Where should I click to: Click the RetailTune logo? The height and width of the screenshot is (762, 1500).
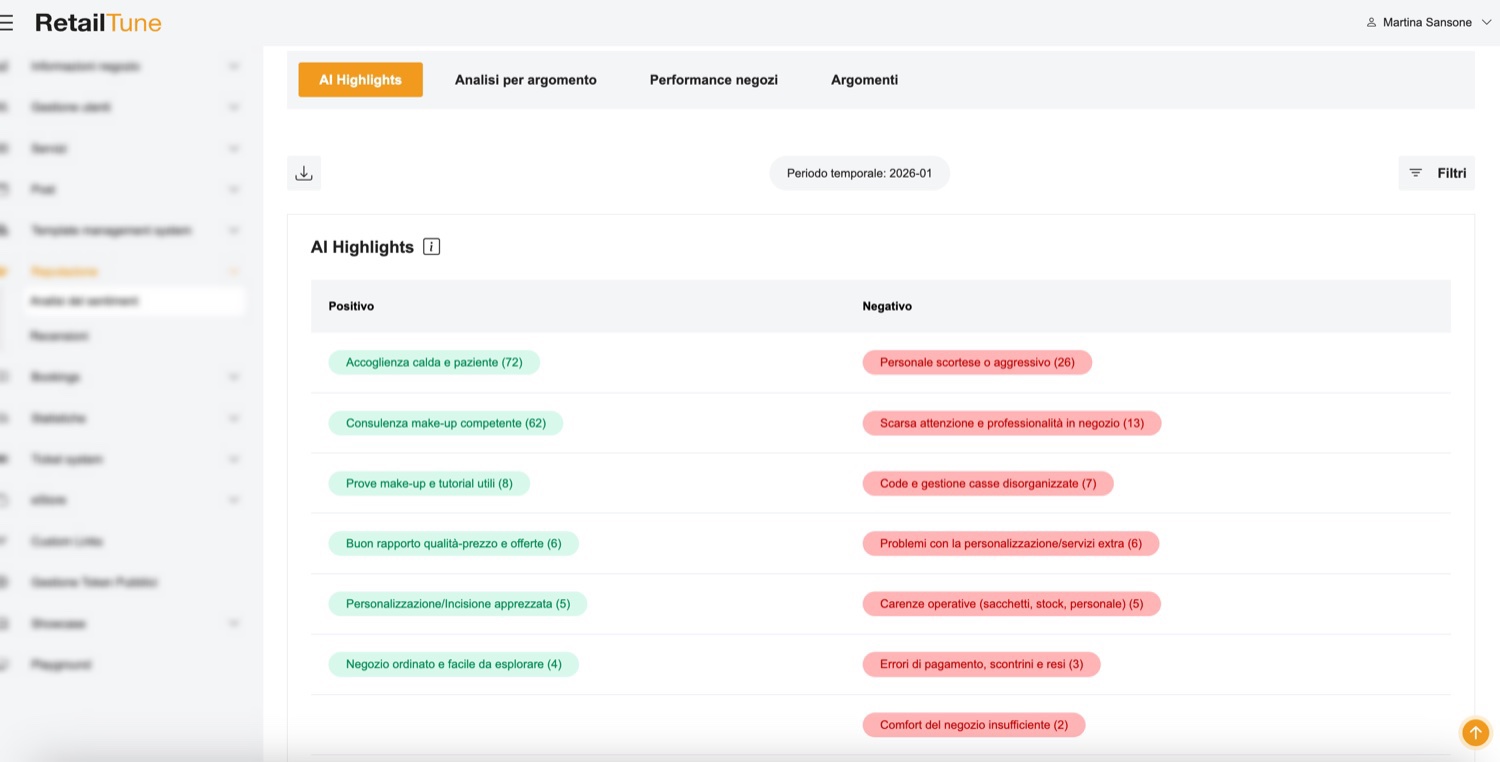tap(98, 22)
